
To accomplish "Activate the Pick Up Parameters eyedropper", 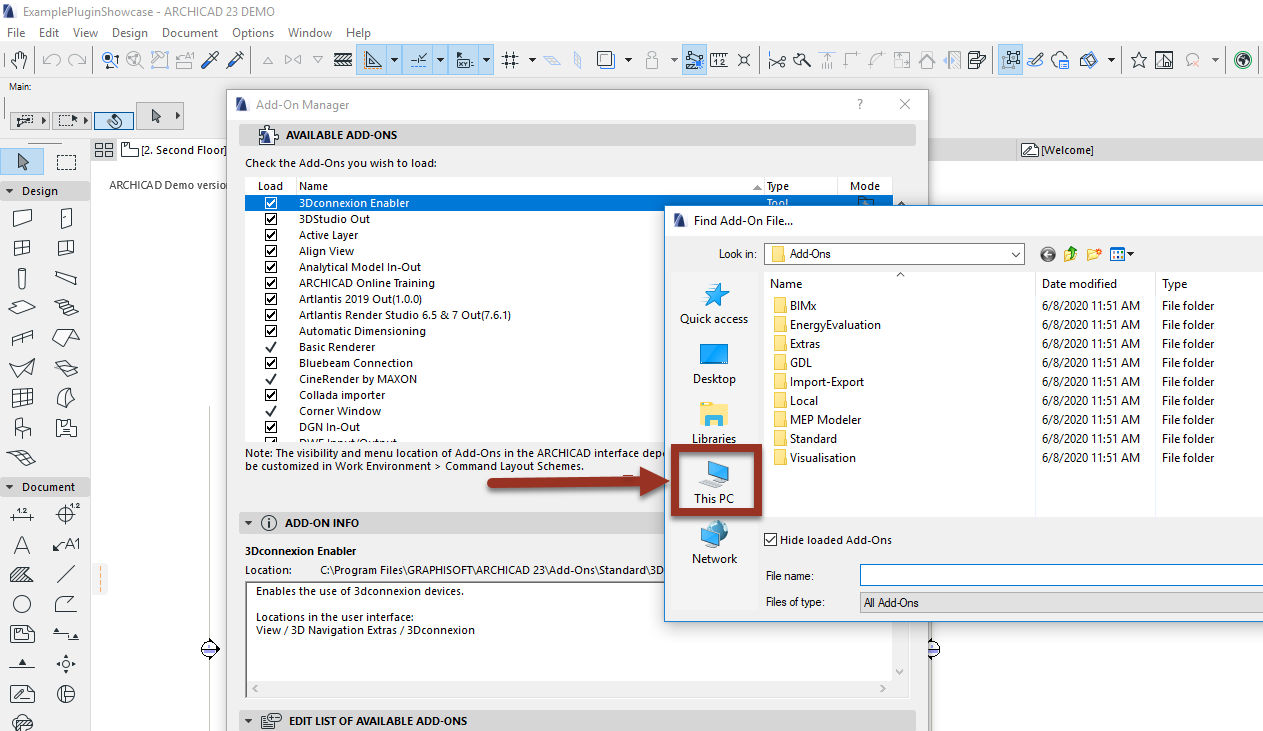I will coord(210,60).
